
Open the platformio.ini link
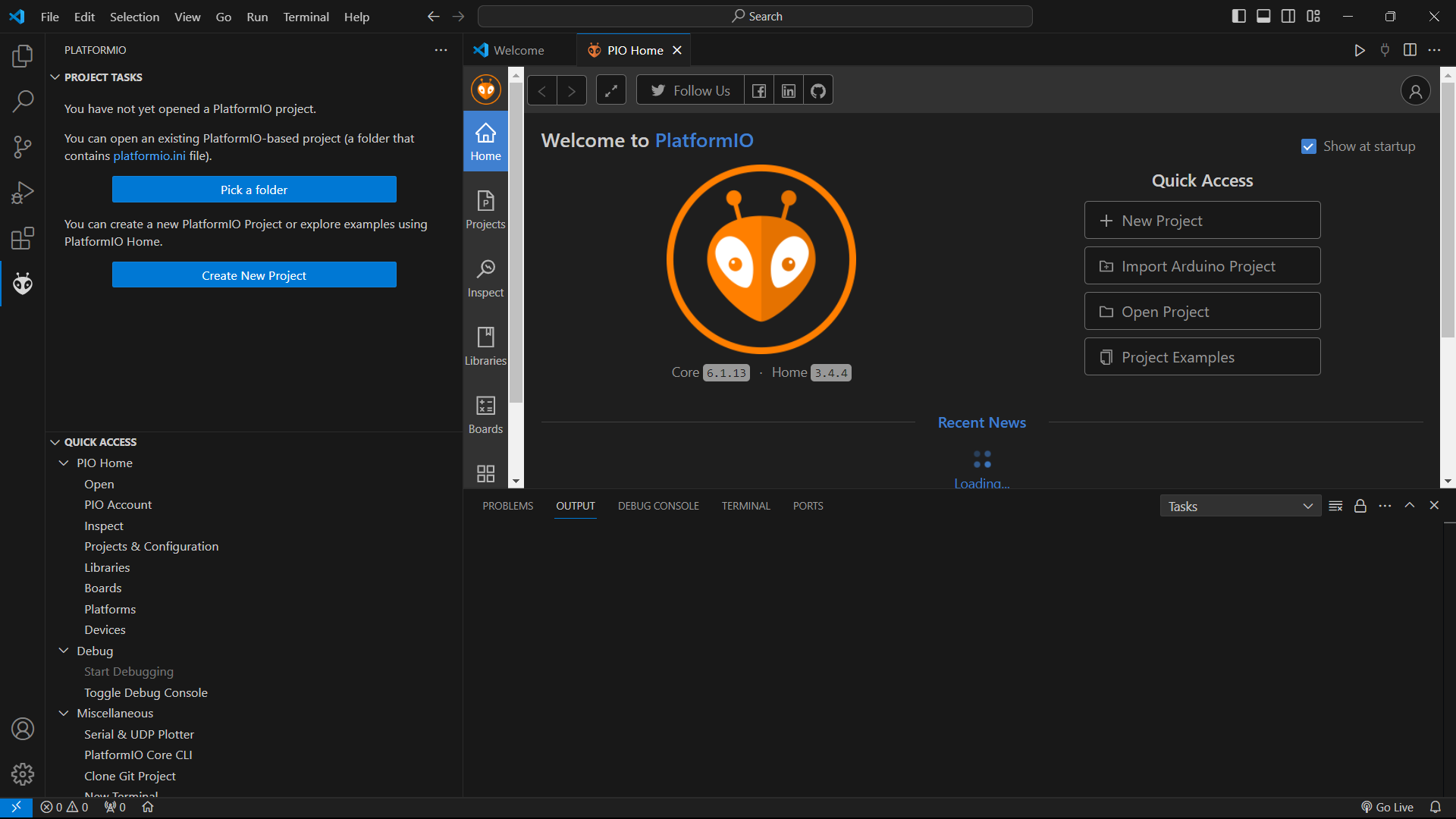pos(149,155)
